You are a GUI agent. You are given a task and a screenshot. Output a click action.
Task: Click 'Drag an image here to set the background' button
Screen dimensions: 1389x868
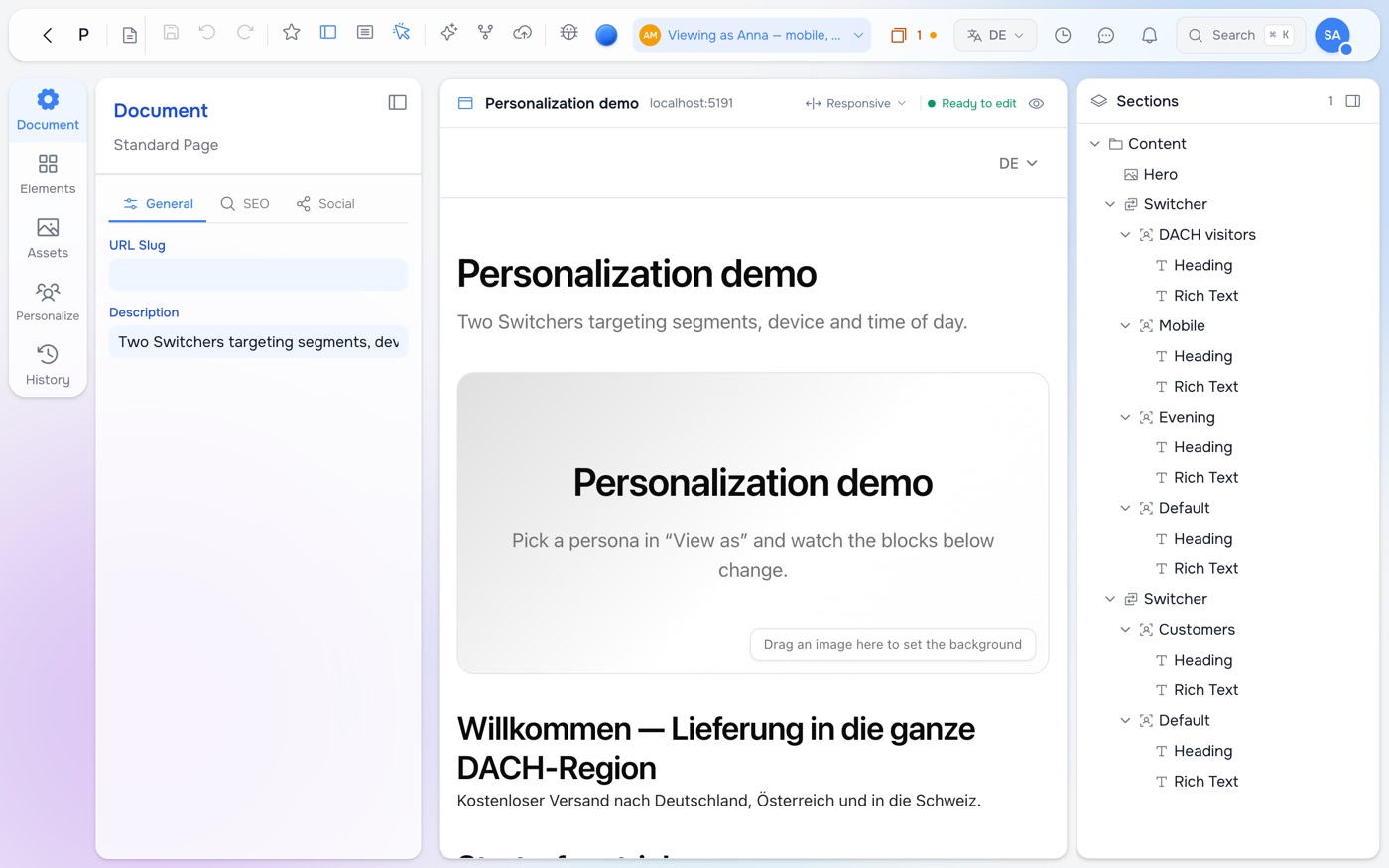tap(893, 644)
